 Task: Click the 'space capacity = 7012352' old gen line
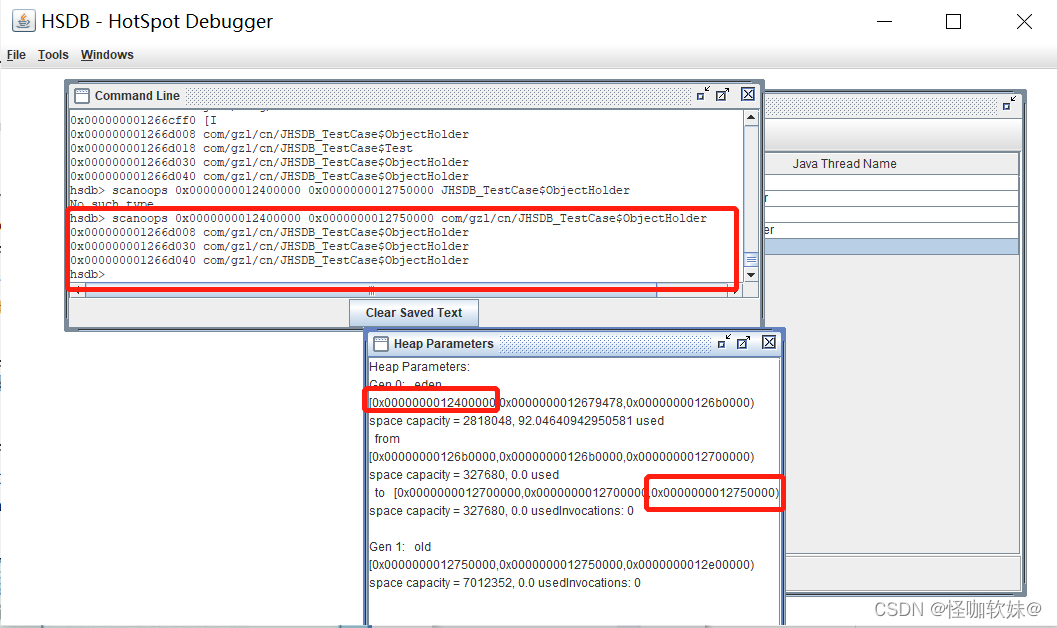[505, 583]
